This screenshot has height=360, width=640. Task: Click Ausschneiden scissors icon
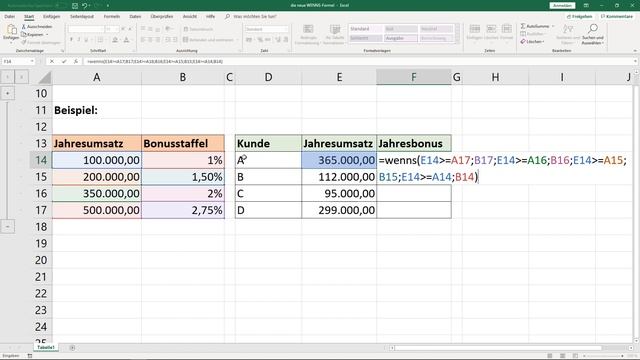[x=24, y=27]
